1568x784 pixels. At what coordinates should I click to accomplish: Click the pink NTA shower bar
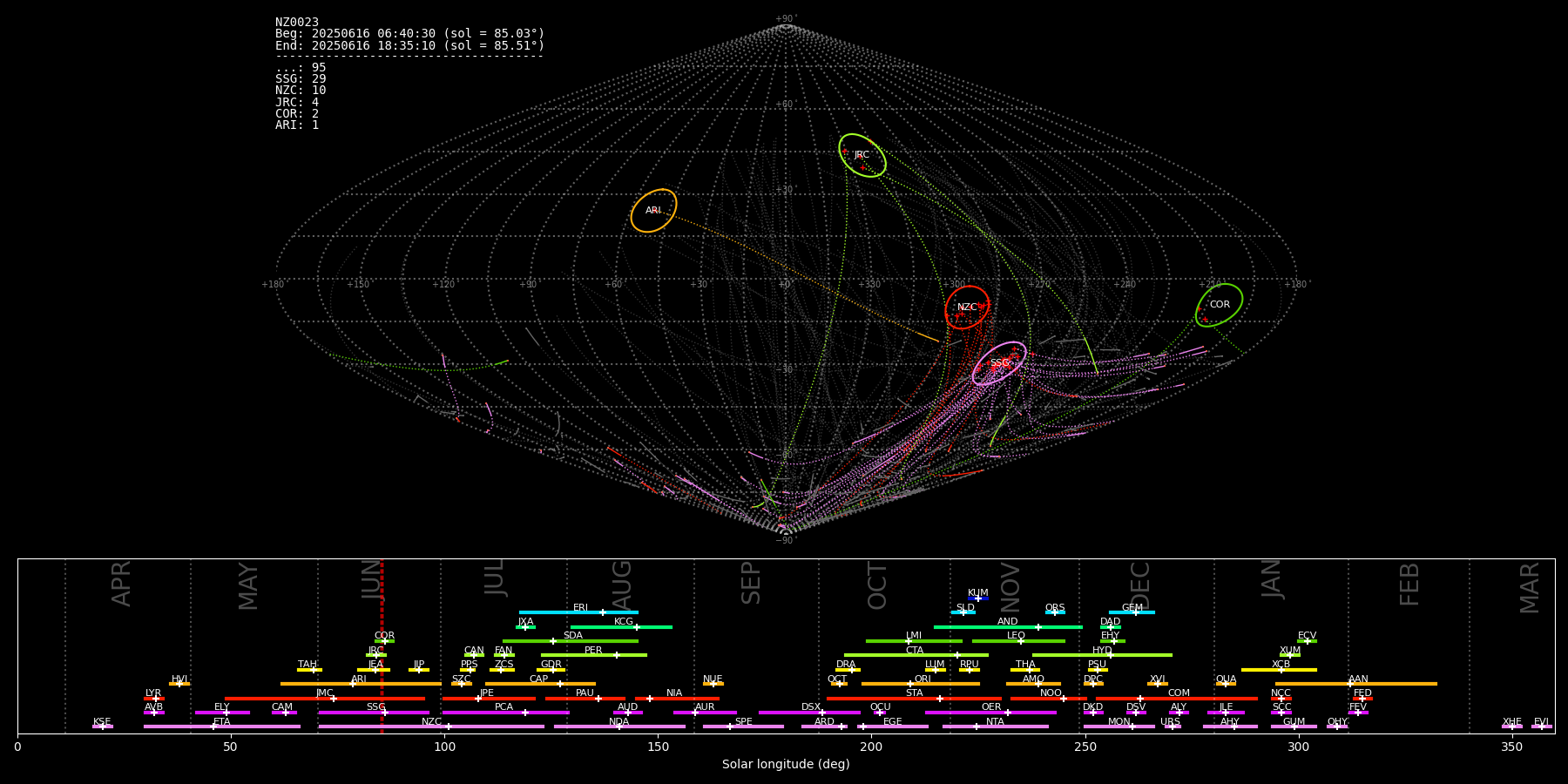point(995,727)
